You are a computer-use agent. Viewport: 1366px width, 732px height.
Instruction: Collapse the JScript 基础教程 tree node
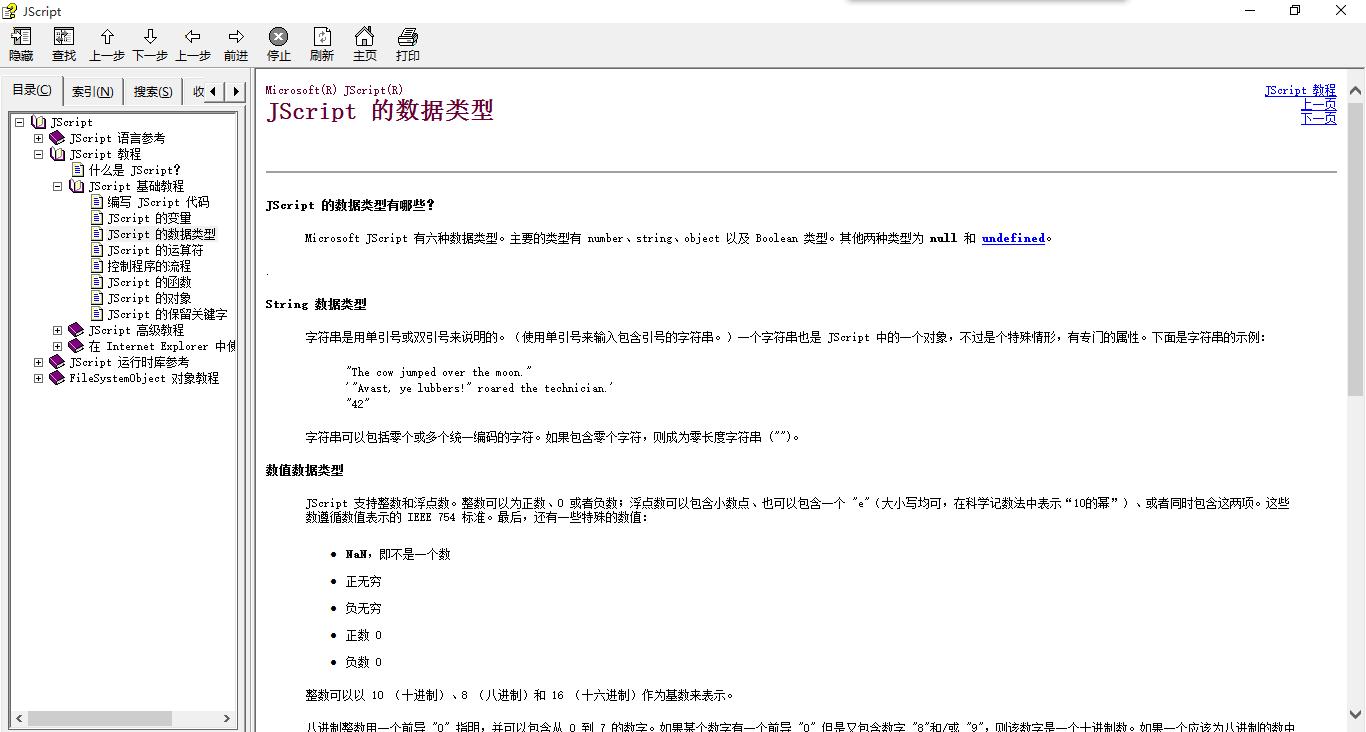coord(57,186)
